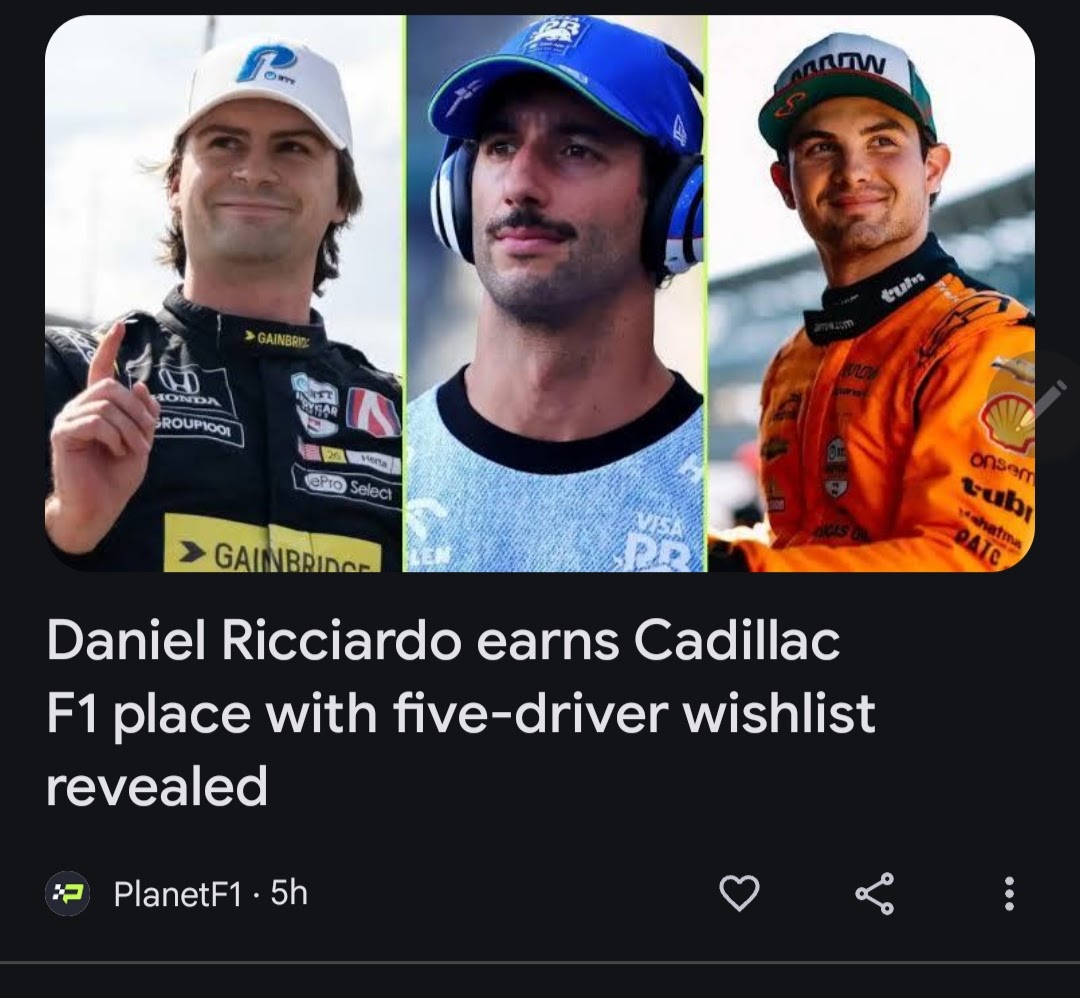Click the yellow Gainbridge logo on the suit
1080x998 pixels.
click(272, 544)
